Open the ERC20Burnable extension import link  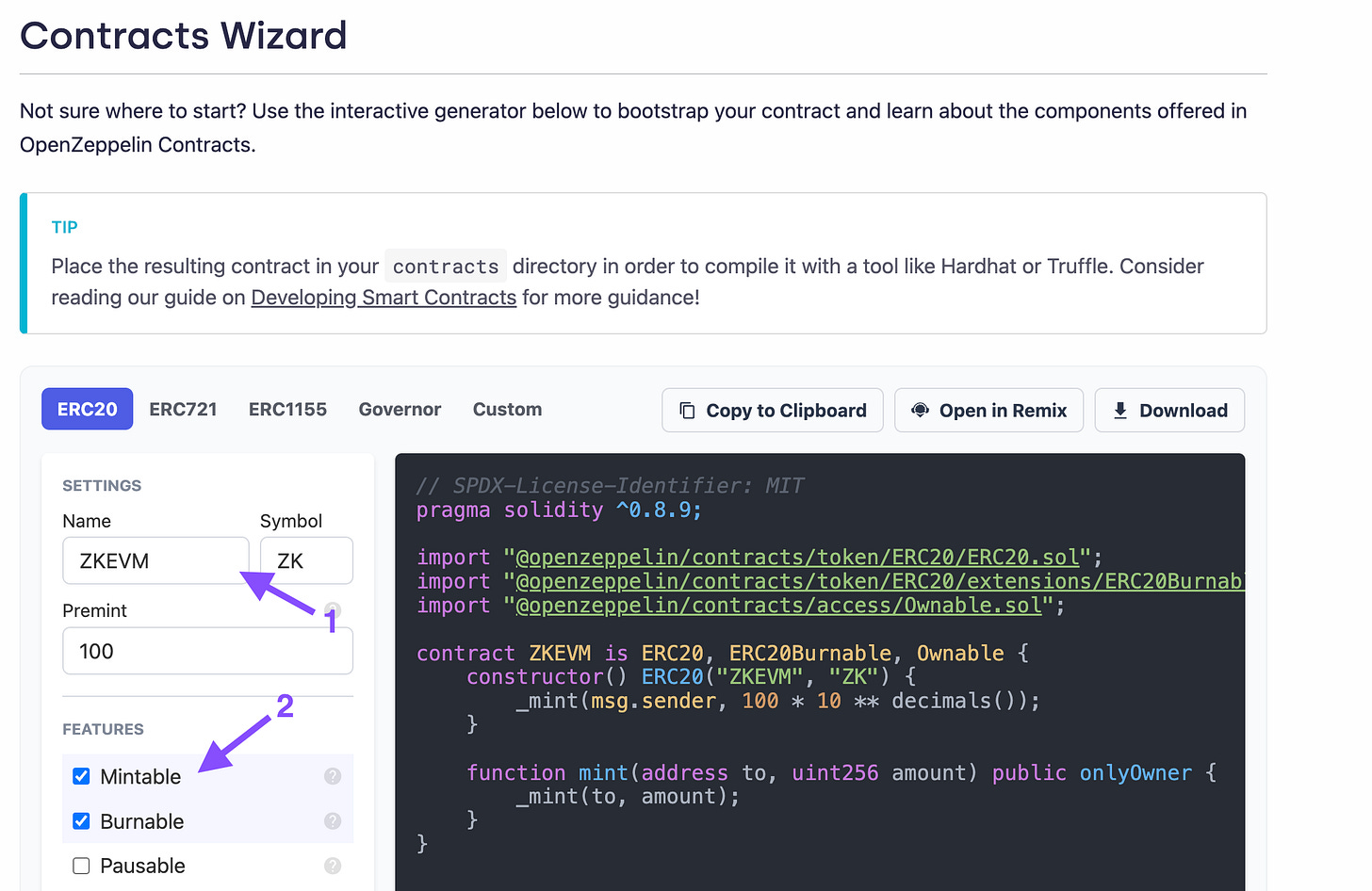point(880,582)
